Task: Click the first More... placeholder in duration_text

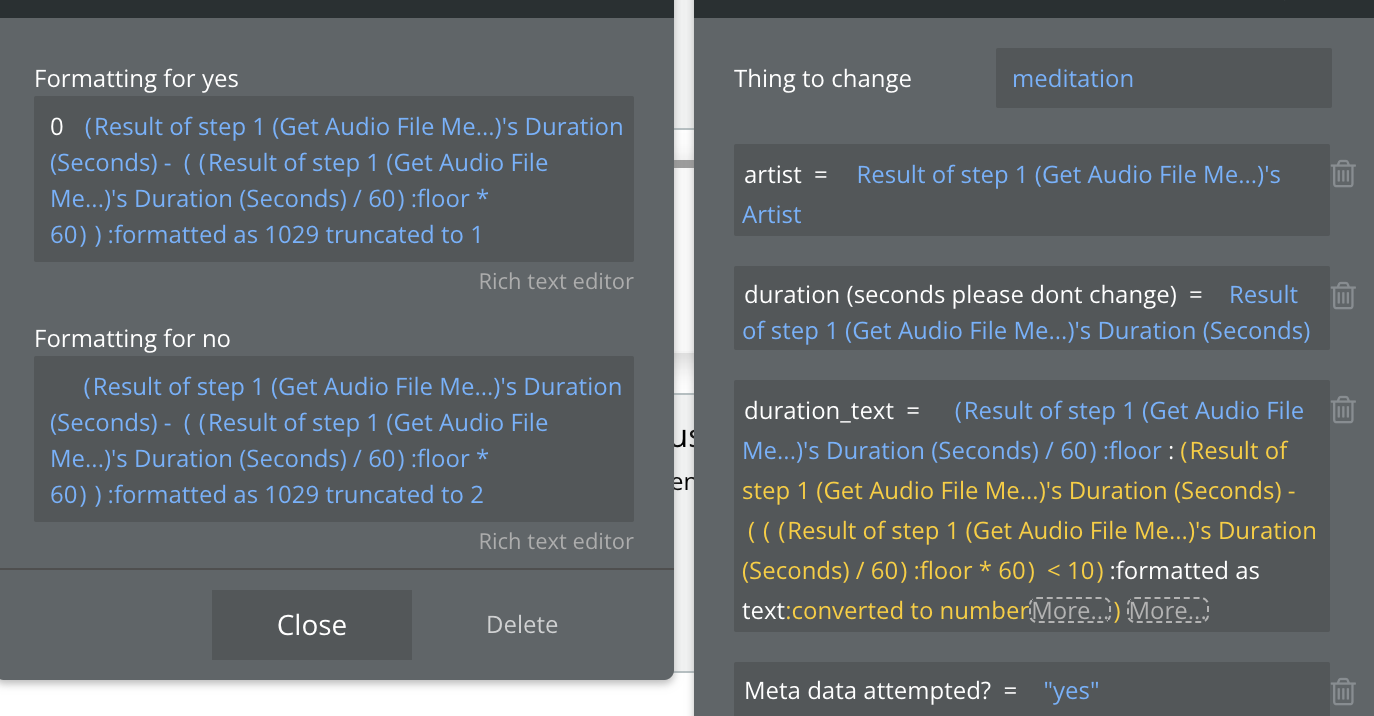Action: 1070,610
